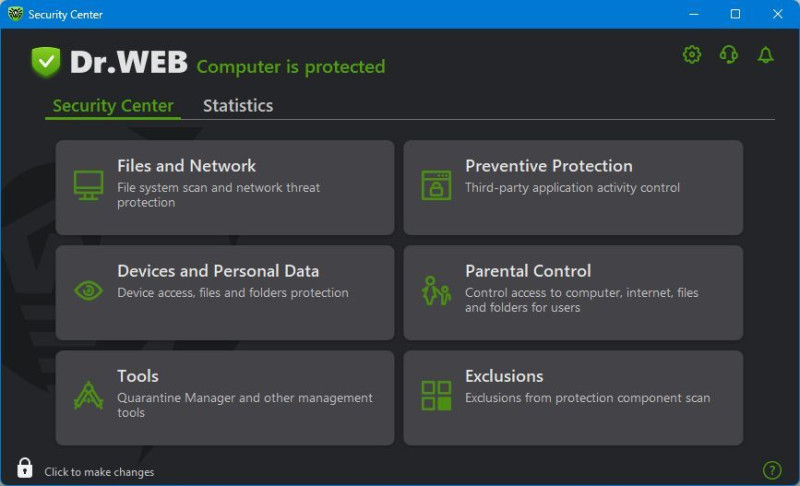Click the compass icon on the Tools tile
This screenshot has width=800, height=486.
(x=88, y=395)
